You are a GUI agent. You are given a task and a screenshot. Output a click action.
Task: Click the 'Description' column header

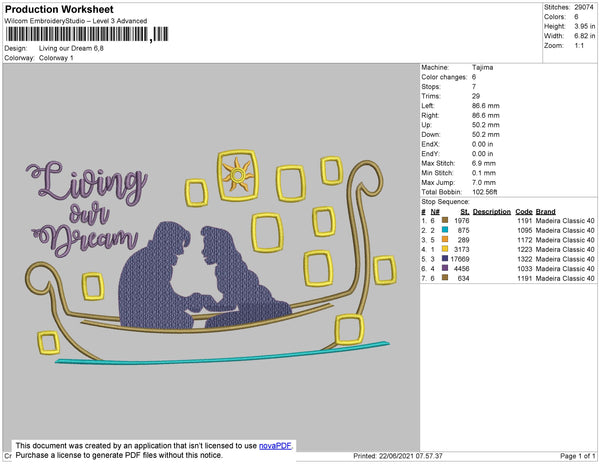click(x=492, y=212)
